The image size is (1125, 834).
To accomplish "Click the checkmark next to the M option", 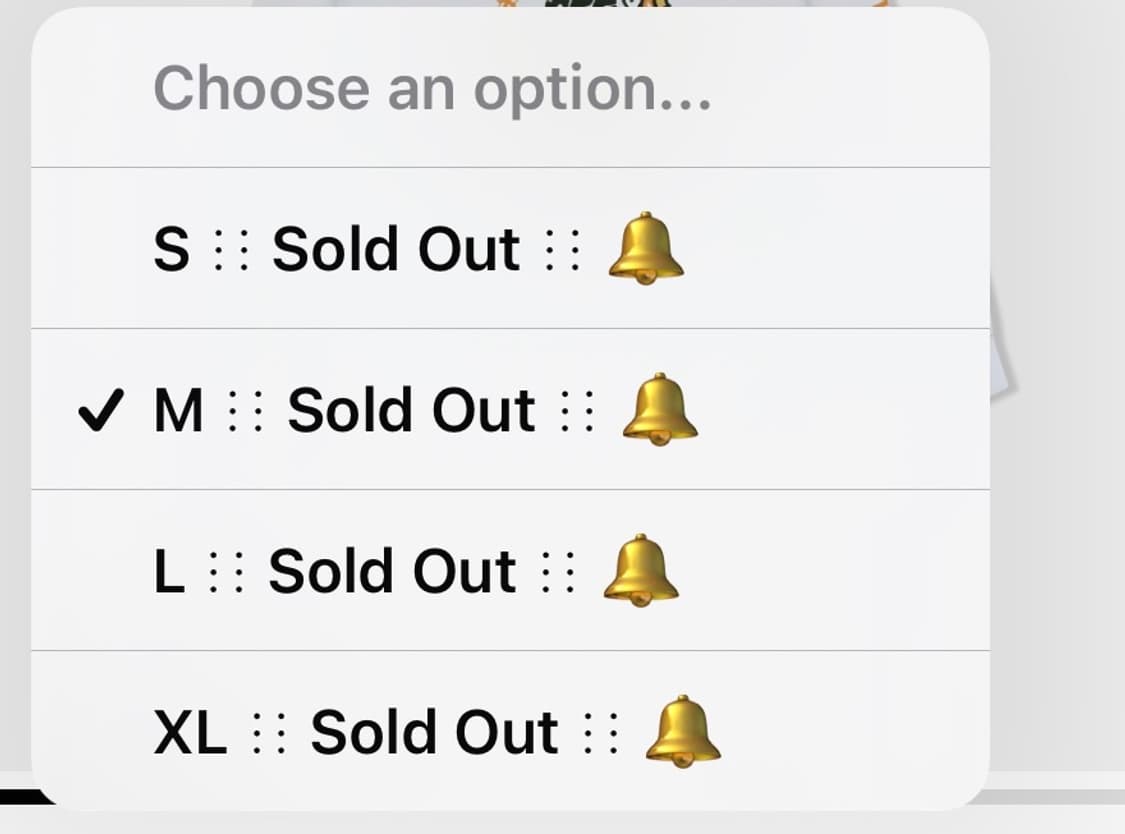I will pyautogui.click(x=101, y=412).
